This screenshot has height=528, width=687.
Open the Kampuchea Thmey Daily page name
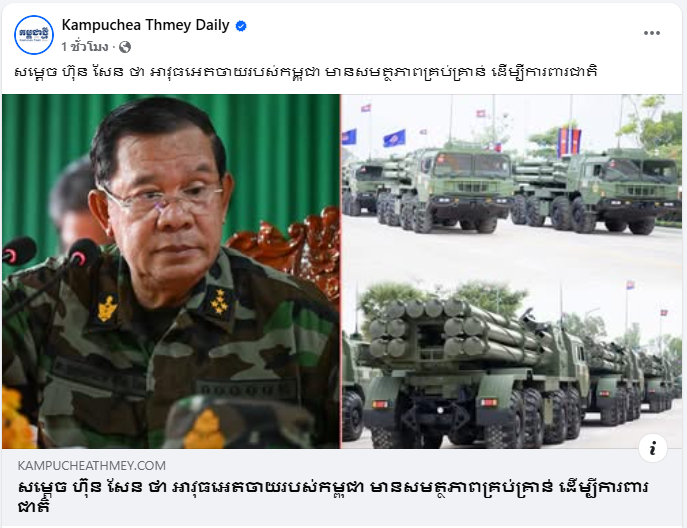[145, 25]
